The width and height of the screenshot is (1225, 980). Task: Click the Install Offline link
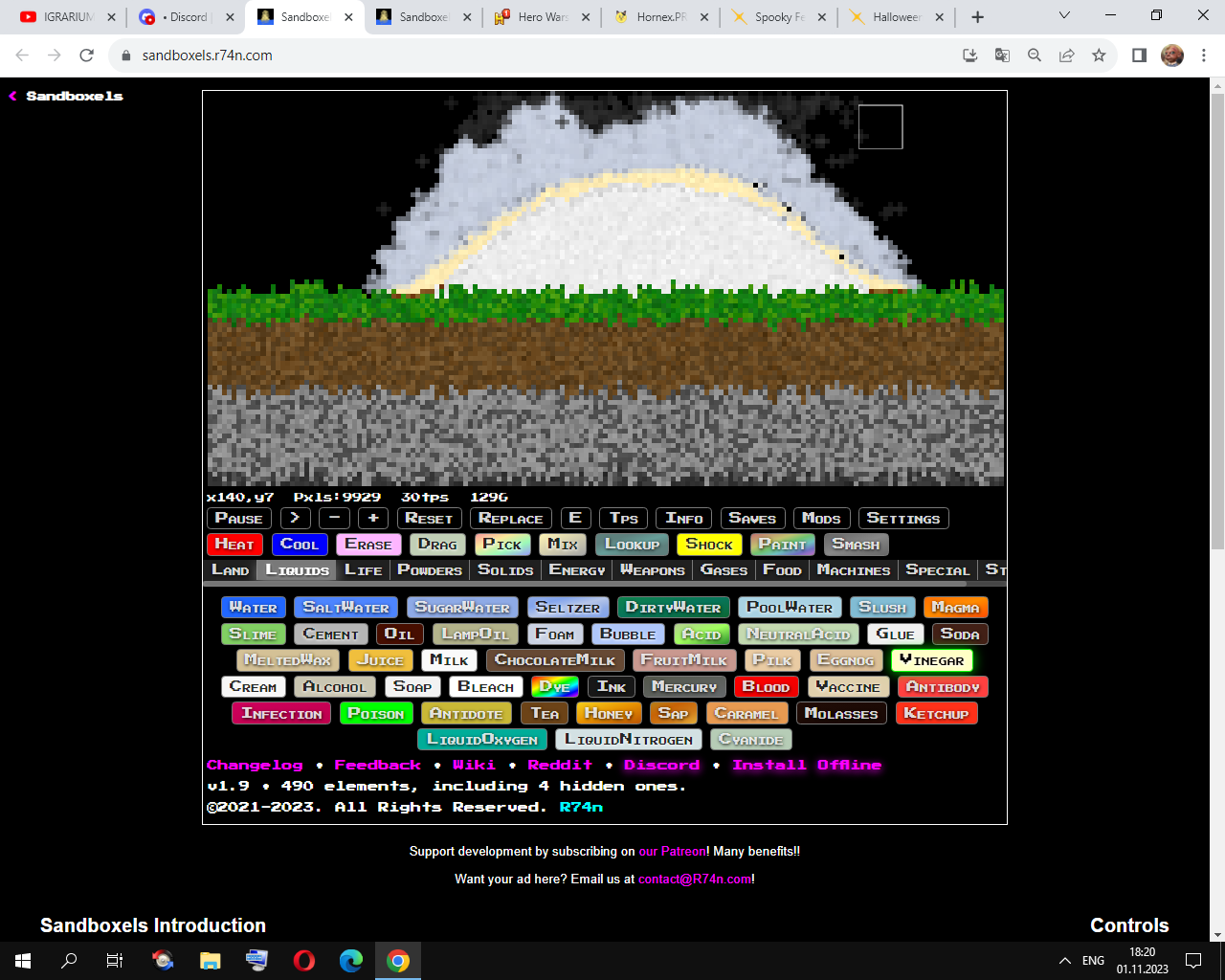coord(807,765)
